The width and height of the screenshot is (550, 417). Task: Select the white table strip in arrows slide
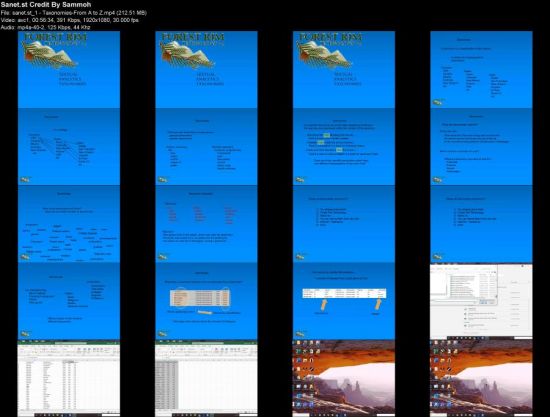tap(344, 293)
